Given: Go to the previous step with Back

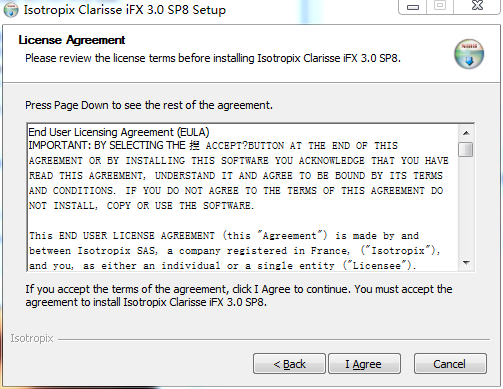Looking at the screenshot, I should tap(289, 364).
